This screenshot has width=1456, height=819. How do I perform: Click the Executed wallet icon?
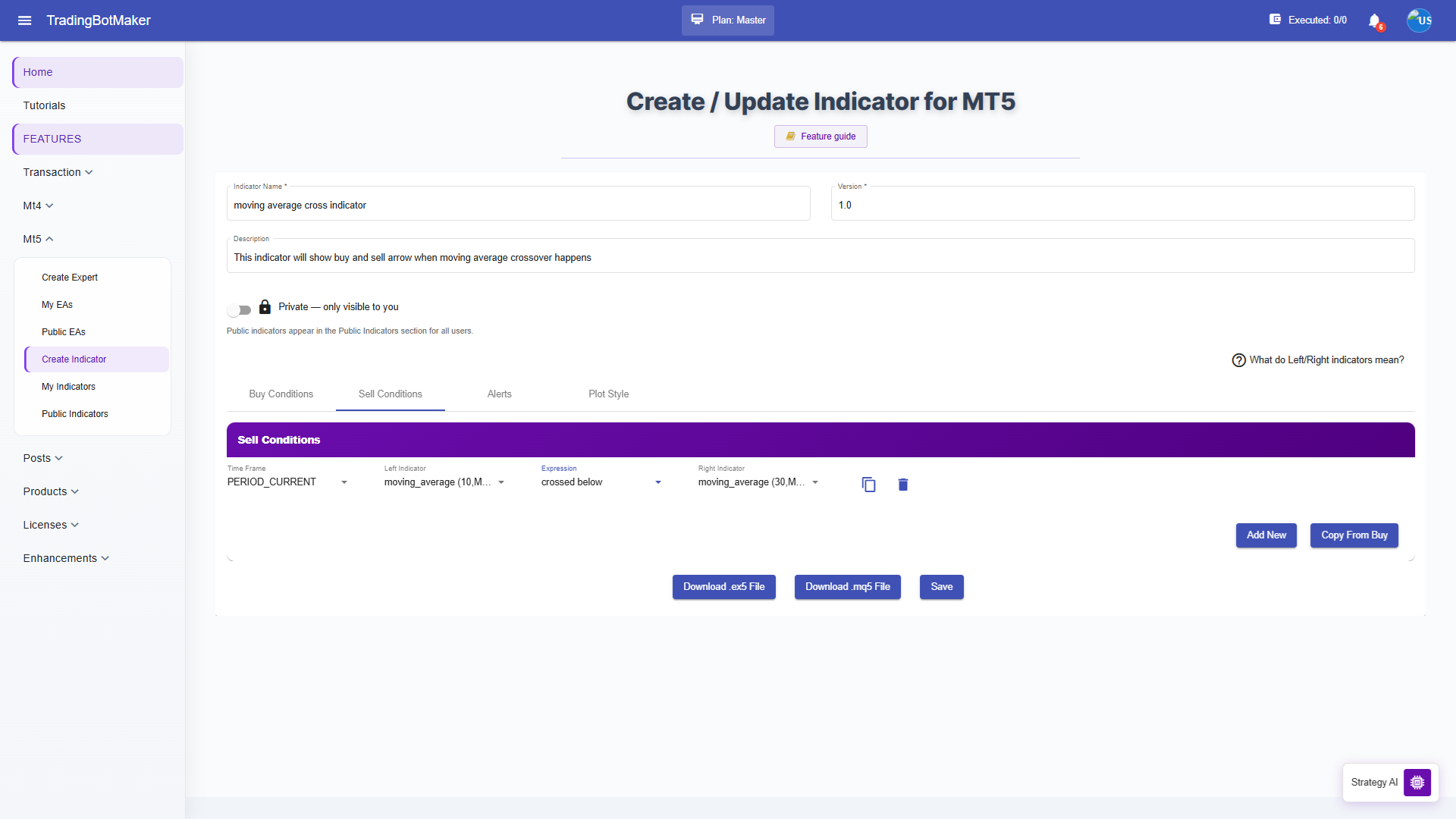1275,20
